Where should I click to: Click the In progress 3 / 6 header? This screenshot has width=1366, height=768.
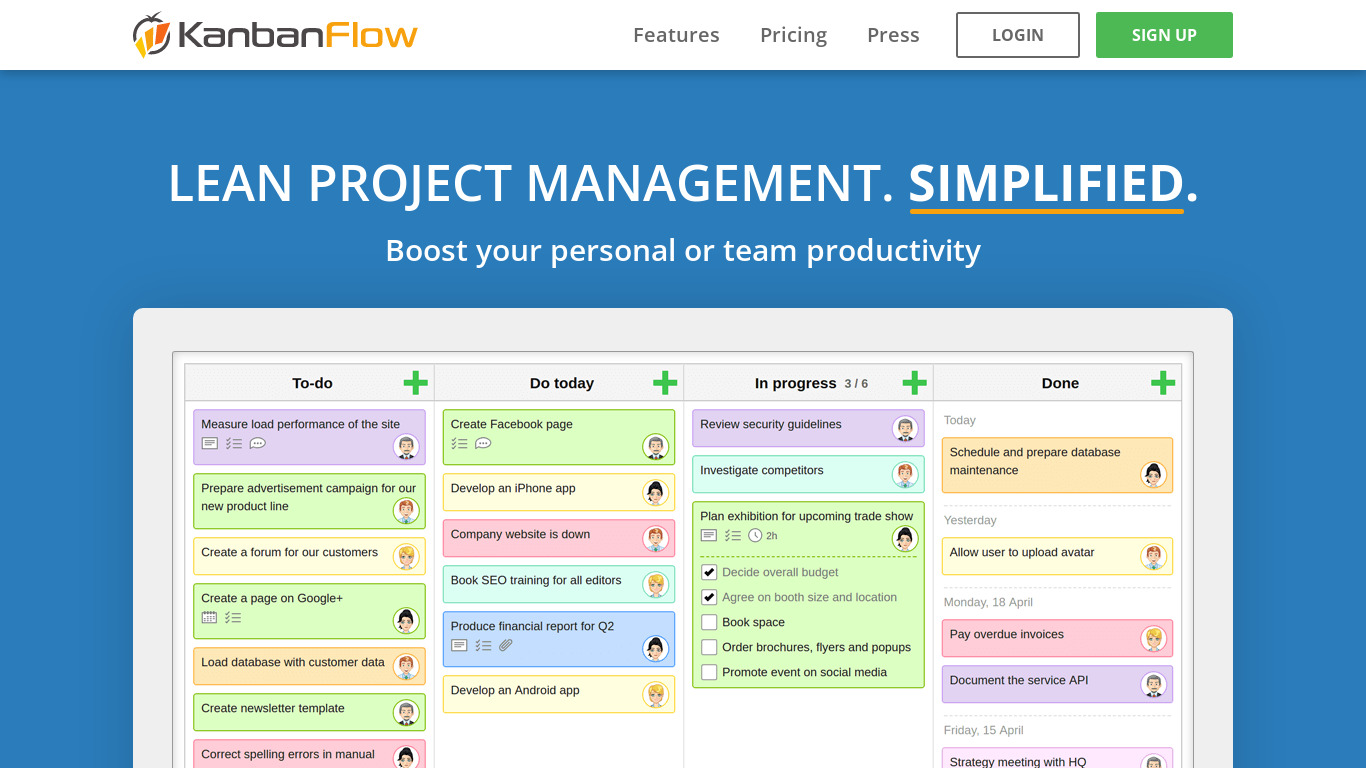pos(811,383)
